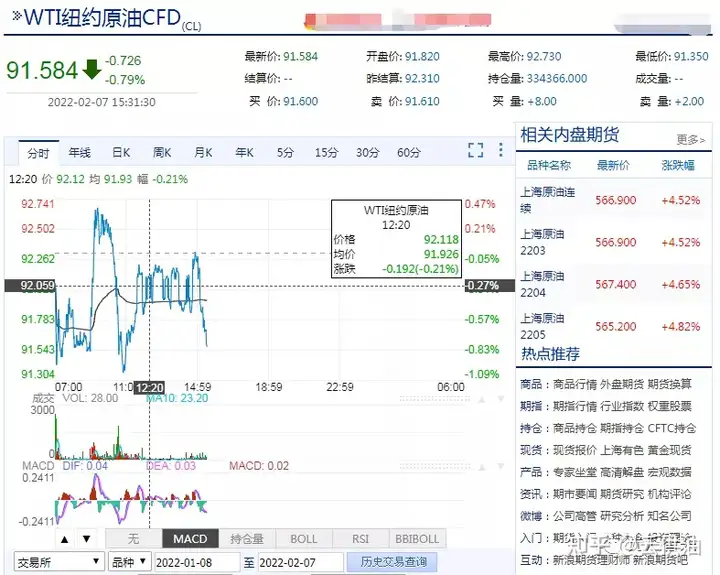Click the fullscreen chart icon
This screenshot has height=575, width=720.
click(476, 150)
